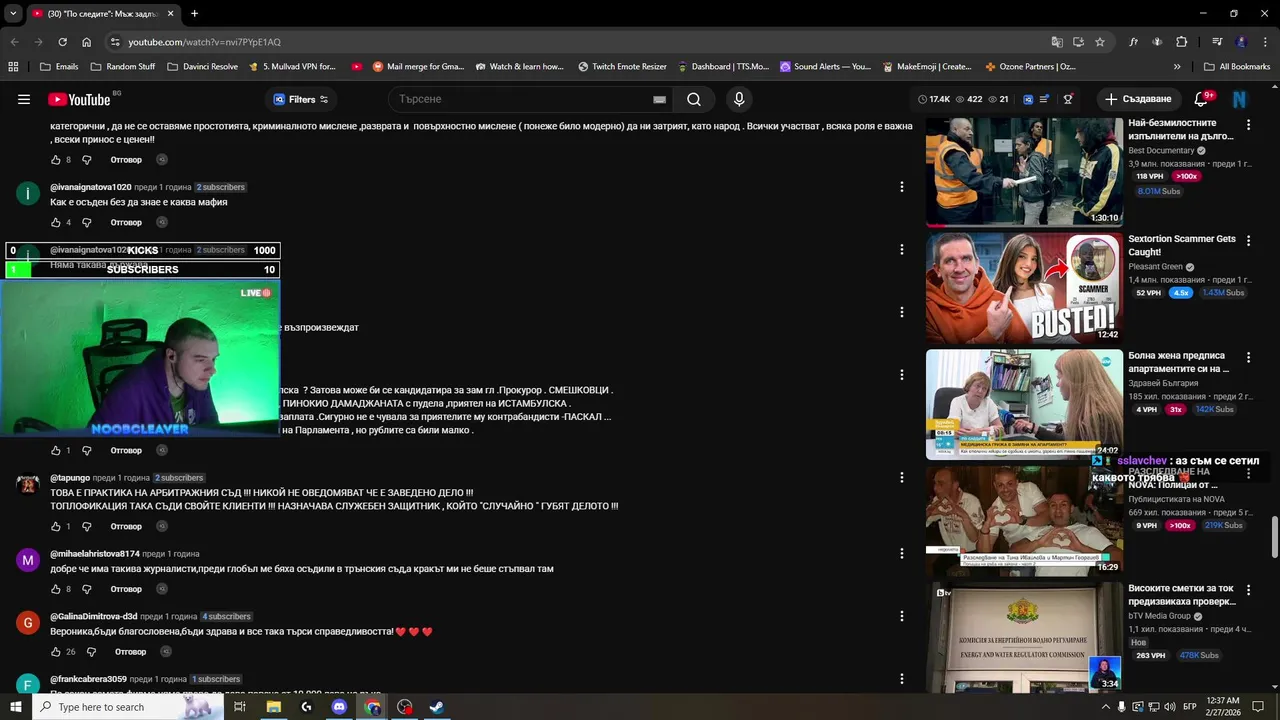
Task: Open the Chrome profile avatar
Action: click(1241, 42)
